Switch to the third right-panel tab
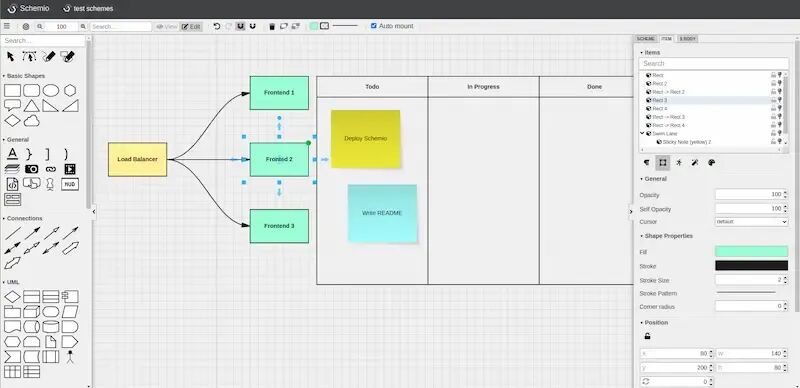The height and width of the screenshot is (388, 800). [x=687, y=39]
